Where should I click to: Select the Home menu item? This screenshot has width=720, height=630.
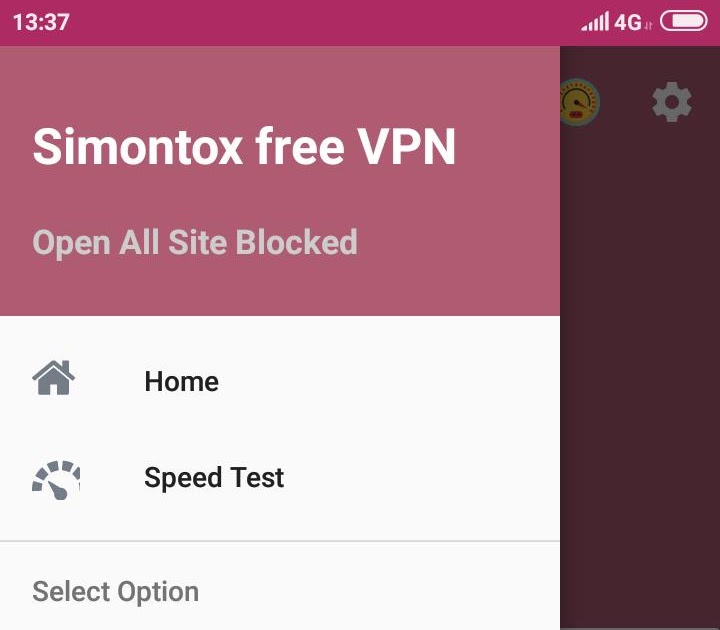pyautogui.click(x=280, y=381)
